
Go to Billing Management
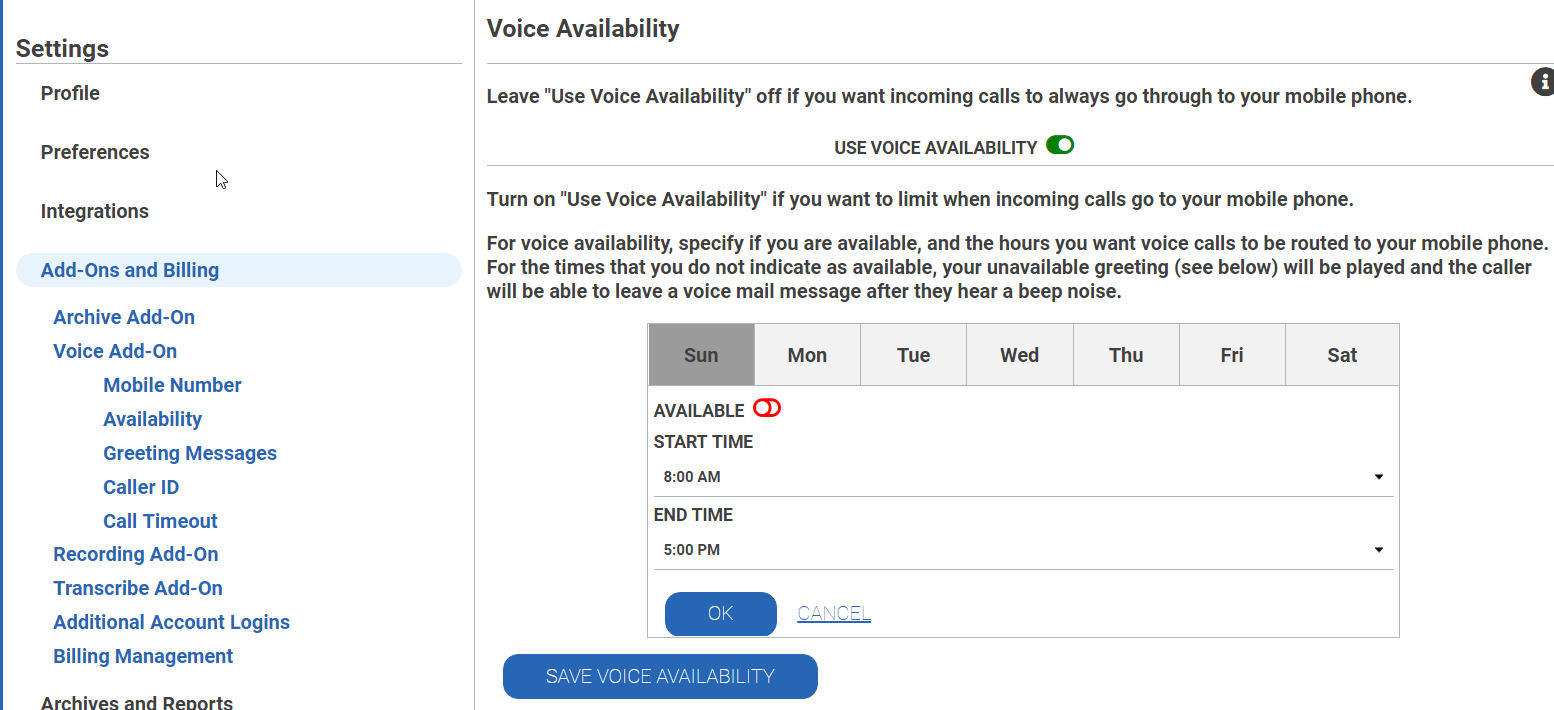[x=143, y=656]
